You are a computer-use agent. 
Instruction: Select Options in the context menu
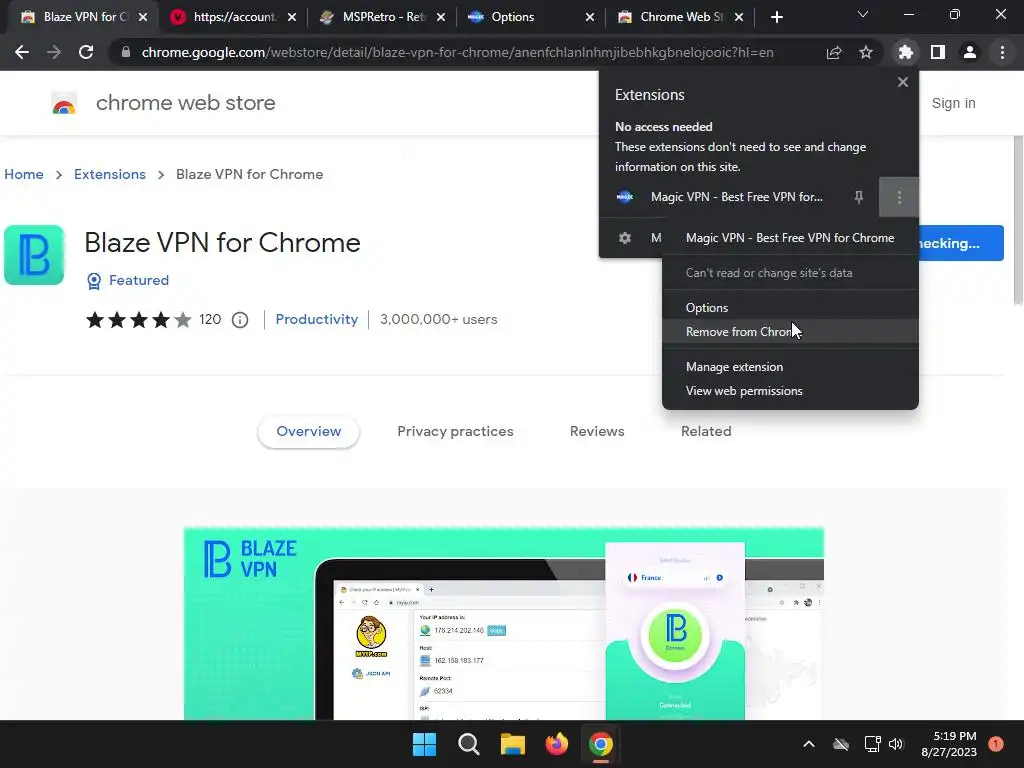tap(790, 308)
